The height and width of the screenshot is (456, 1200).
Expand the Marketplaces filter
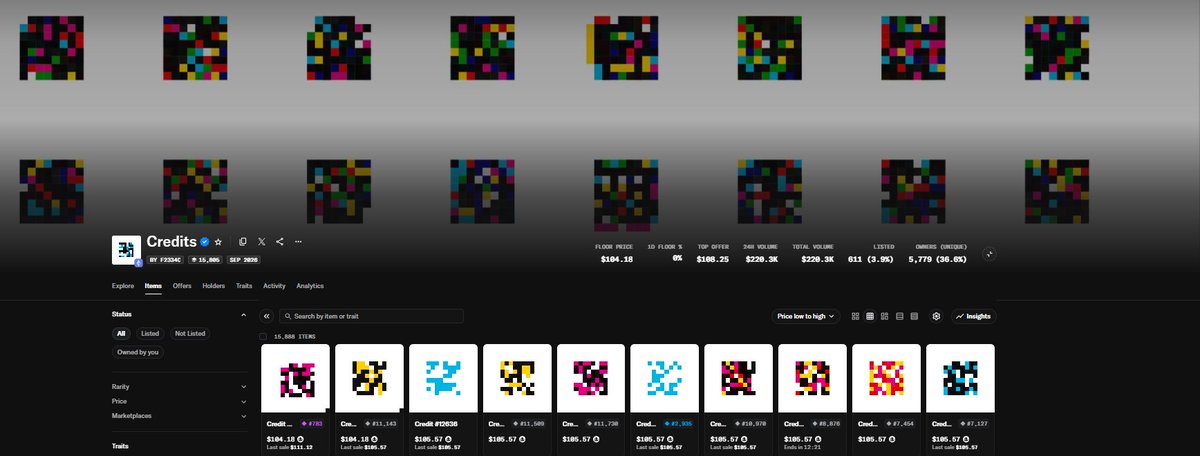point(179,415)
